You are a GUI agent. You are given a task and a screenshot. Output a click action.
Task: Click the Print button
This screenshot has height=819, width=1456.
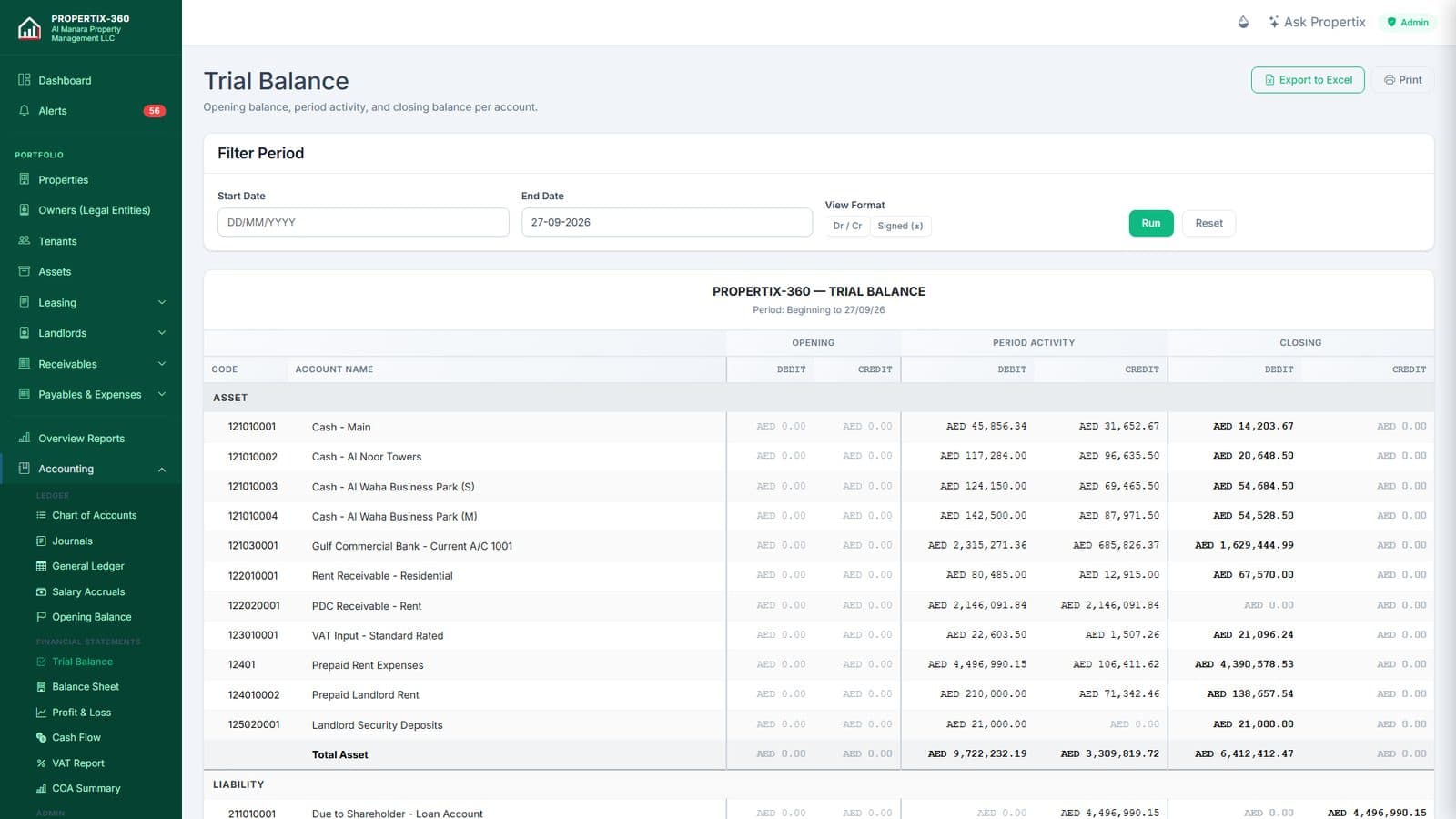[1403, 80]
